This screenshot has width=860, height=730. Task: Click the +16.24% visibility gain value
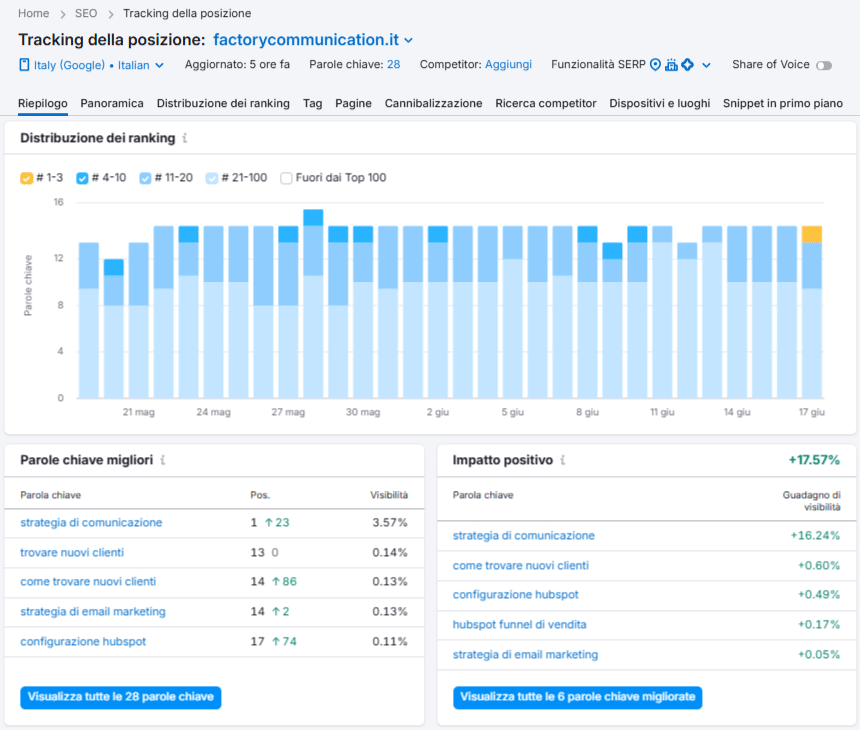coord(815,536)
